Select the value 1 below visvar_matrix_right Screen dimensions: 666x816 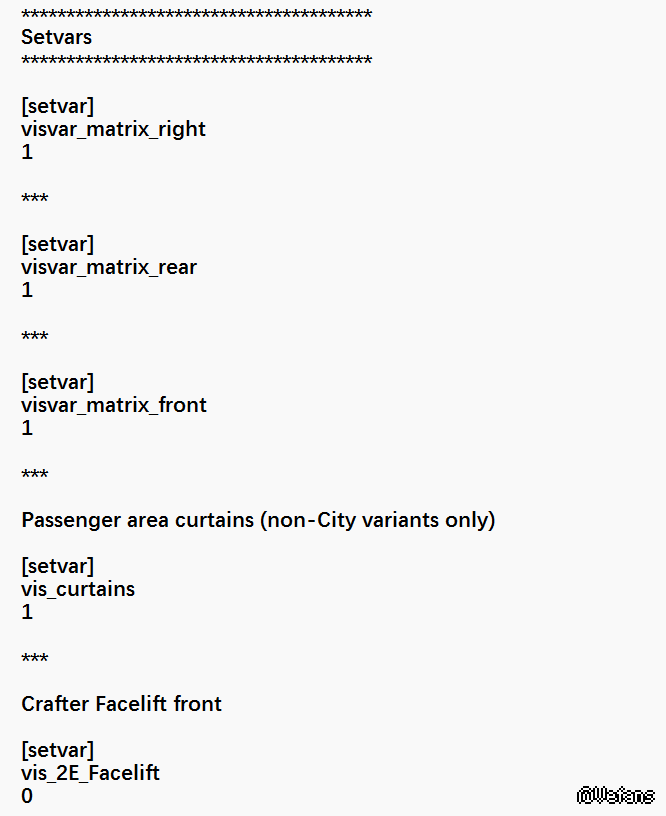tap(27, 152)
